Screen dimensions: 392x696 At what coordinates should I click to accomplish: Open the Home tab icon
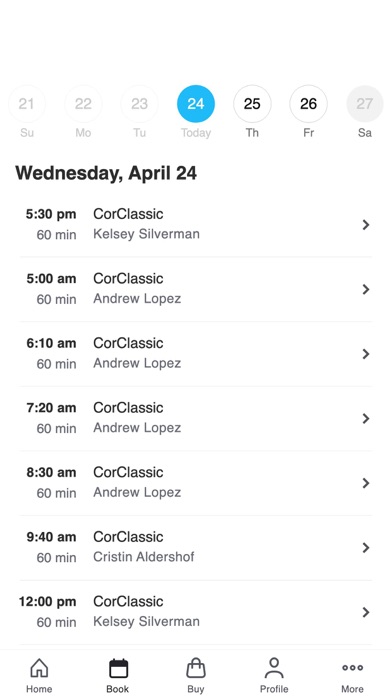pyautogui.click(x=39, y=668)
